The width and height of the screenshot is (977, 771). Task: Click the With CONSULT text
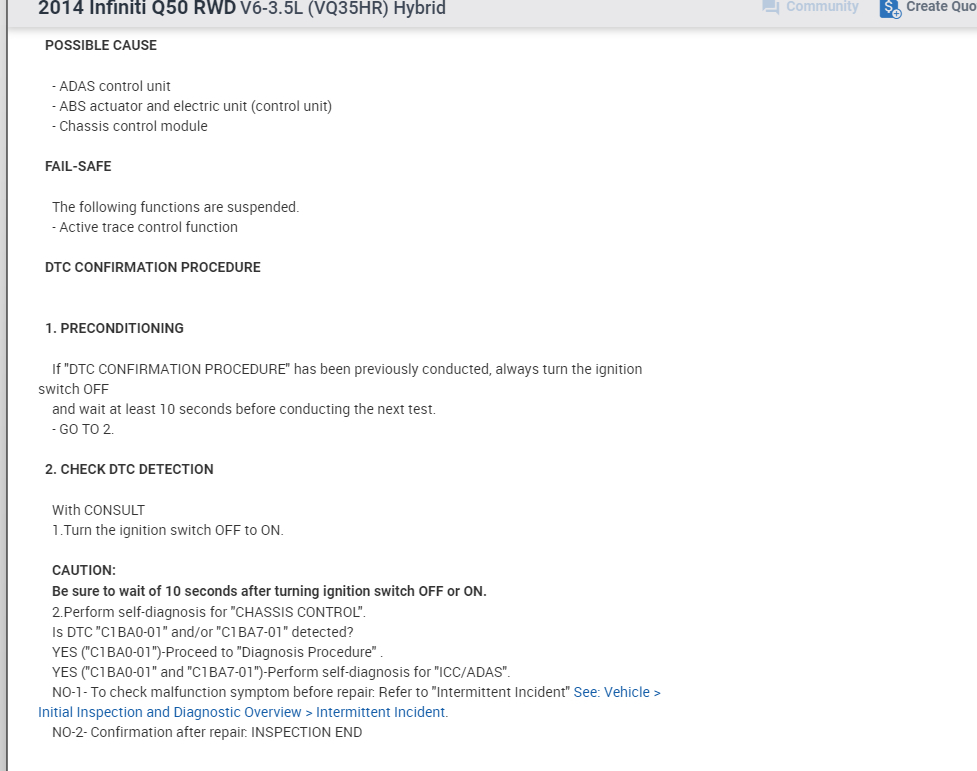click(98, 510)
